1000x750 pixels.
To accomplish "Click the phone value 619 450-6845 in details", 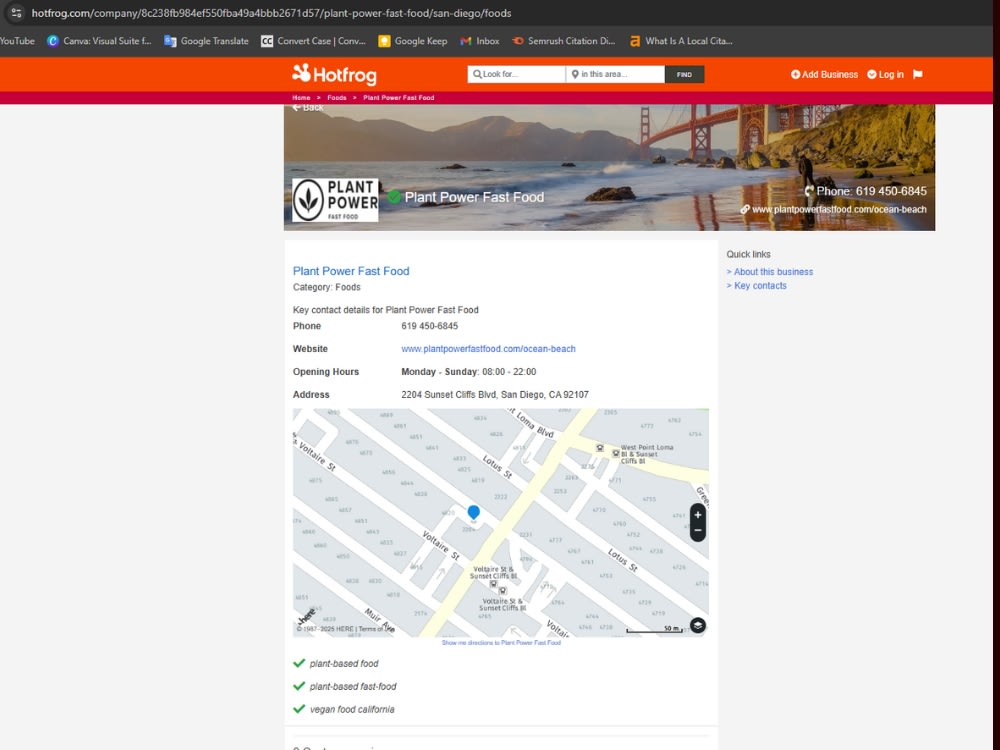I will pos(429,326).
